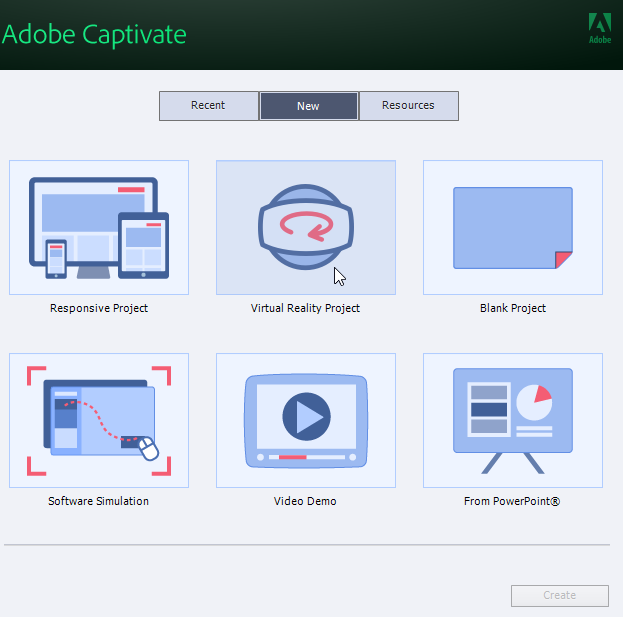The image size is (623, 617).
Task: Choose the Video Demo icon
Action: [306, 420]
